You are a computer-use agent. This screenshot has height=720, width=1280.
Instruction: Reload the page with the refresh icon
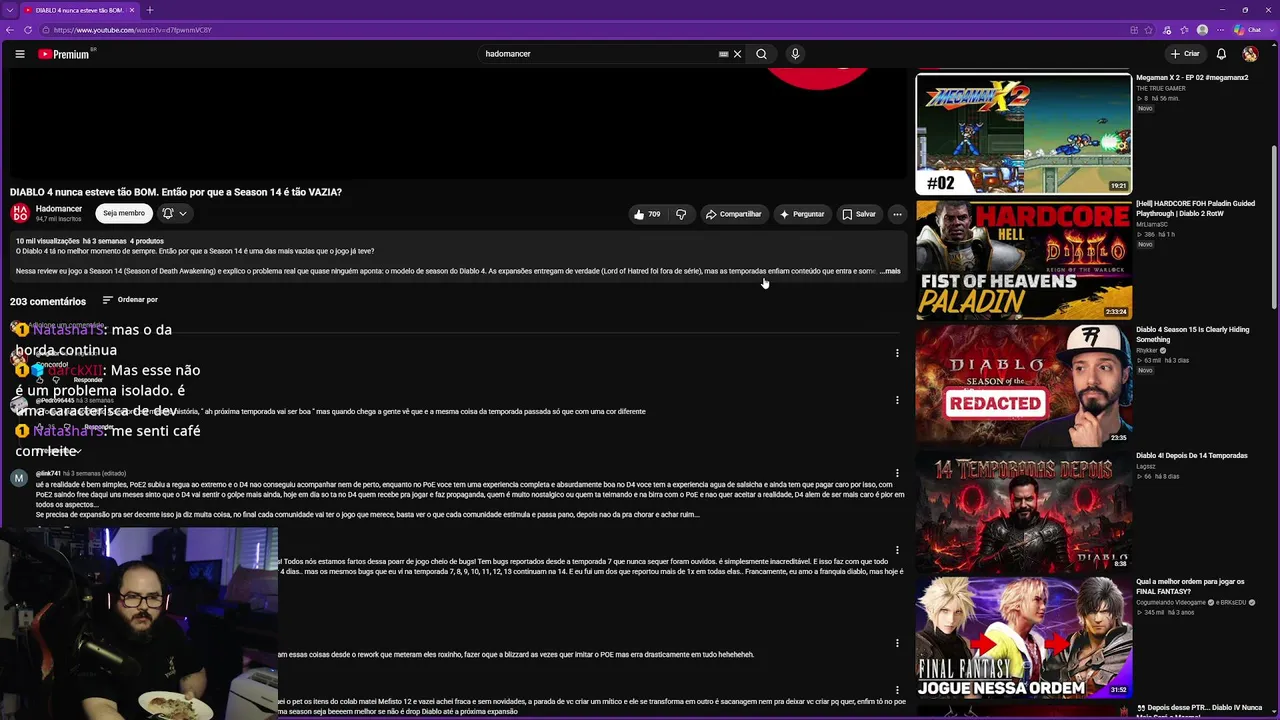pyautogui.click(x=26, y=30)
